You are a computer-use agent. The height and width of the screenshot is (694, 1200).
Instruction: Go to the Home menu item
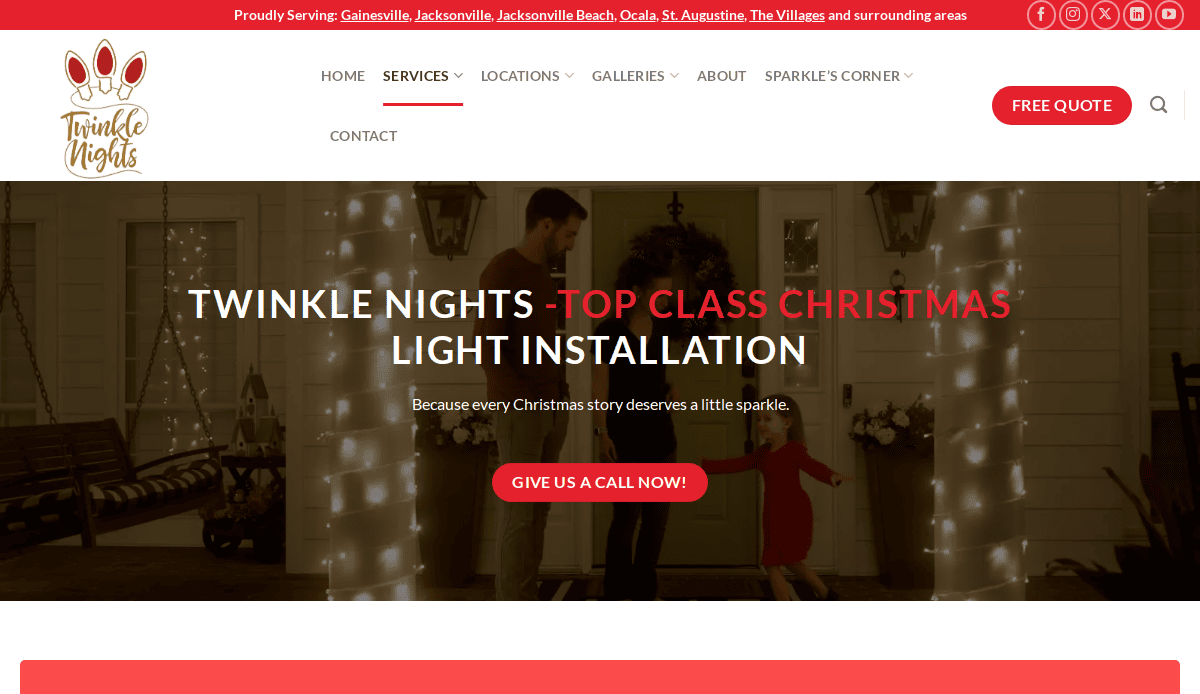tap(343, 76)
